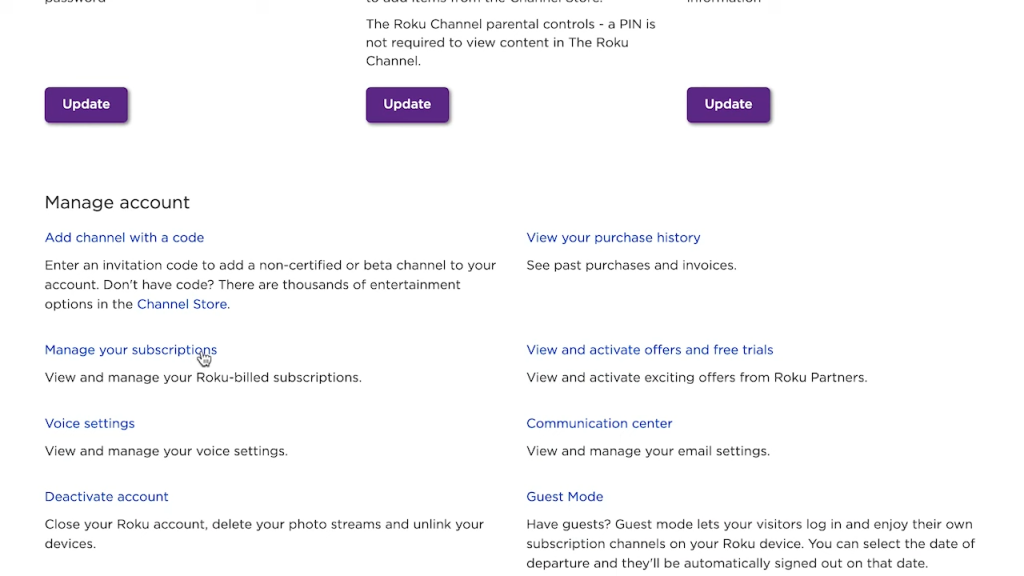Click the Guest mode description paragraph
1024x576 pixels.
[750, 544]
